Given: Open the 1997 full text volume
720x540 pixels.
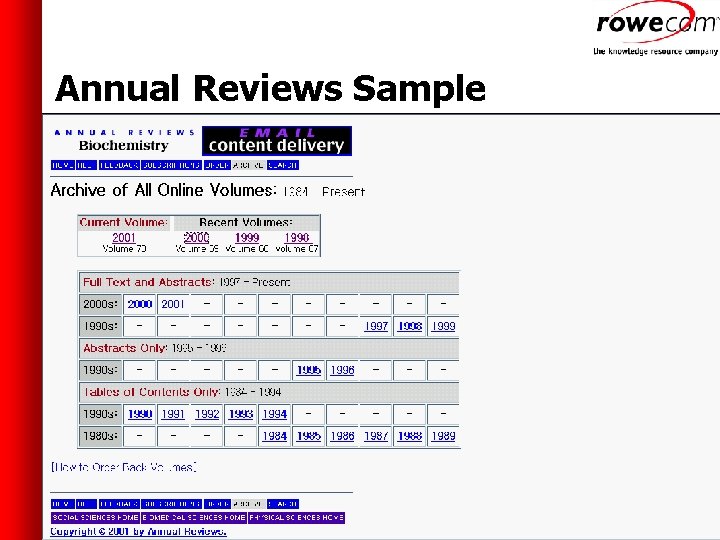Looking at the screenshot, I should [376, 326].
